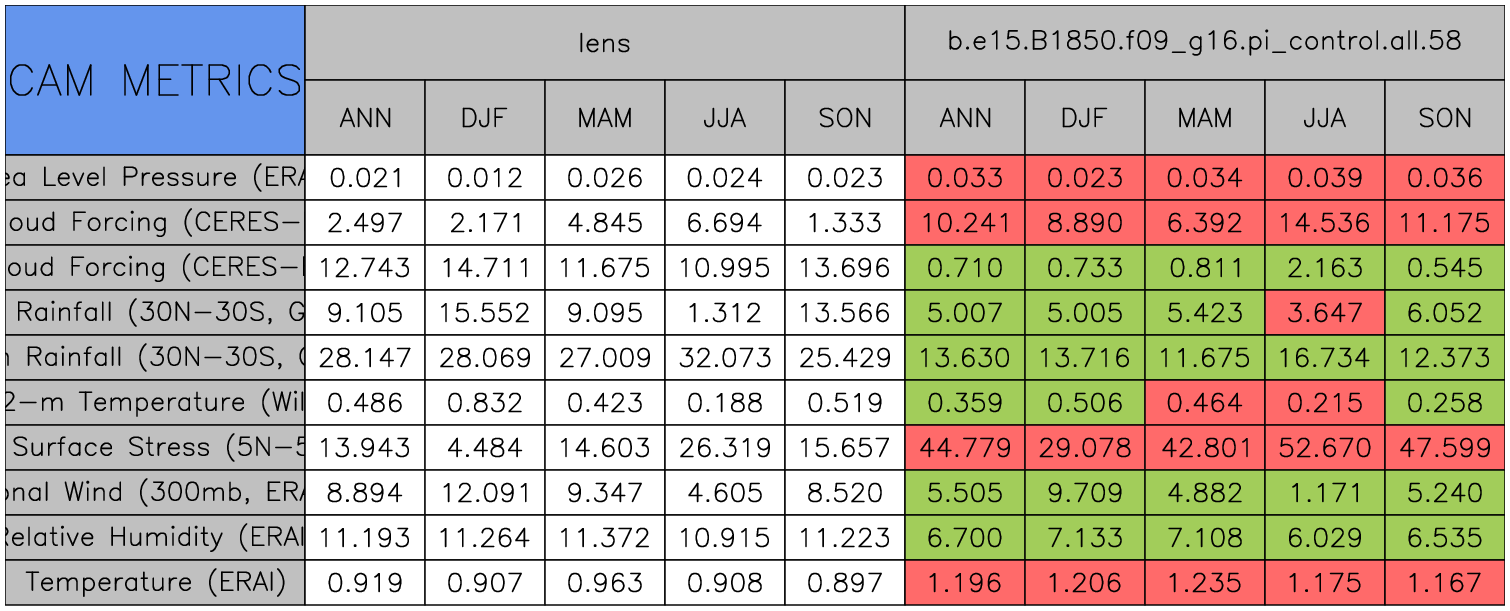The image size is (1510, 611).
Task: Click the CAM METRICS title cell
Action: pos(155,80)
